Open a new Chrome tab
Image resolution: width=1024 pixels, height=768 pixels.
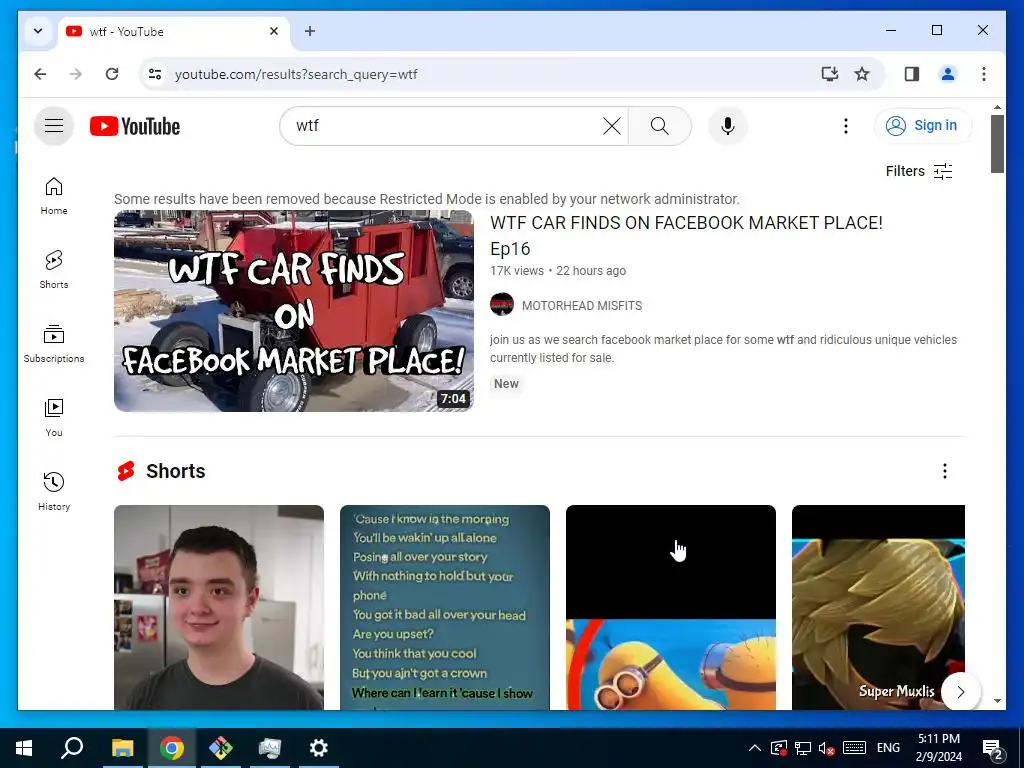click(310, 31)
